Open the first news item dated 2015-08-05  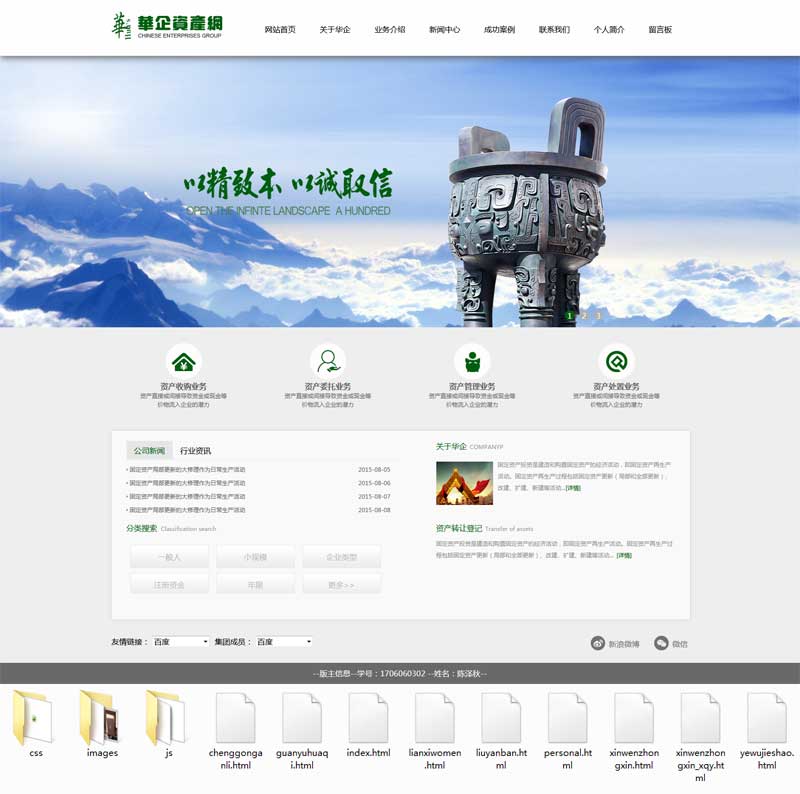click(x=186, y=469)
